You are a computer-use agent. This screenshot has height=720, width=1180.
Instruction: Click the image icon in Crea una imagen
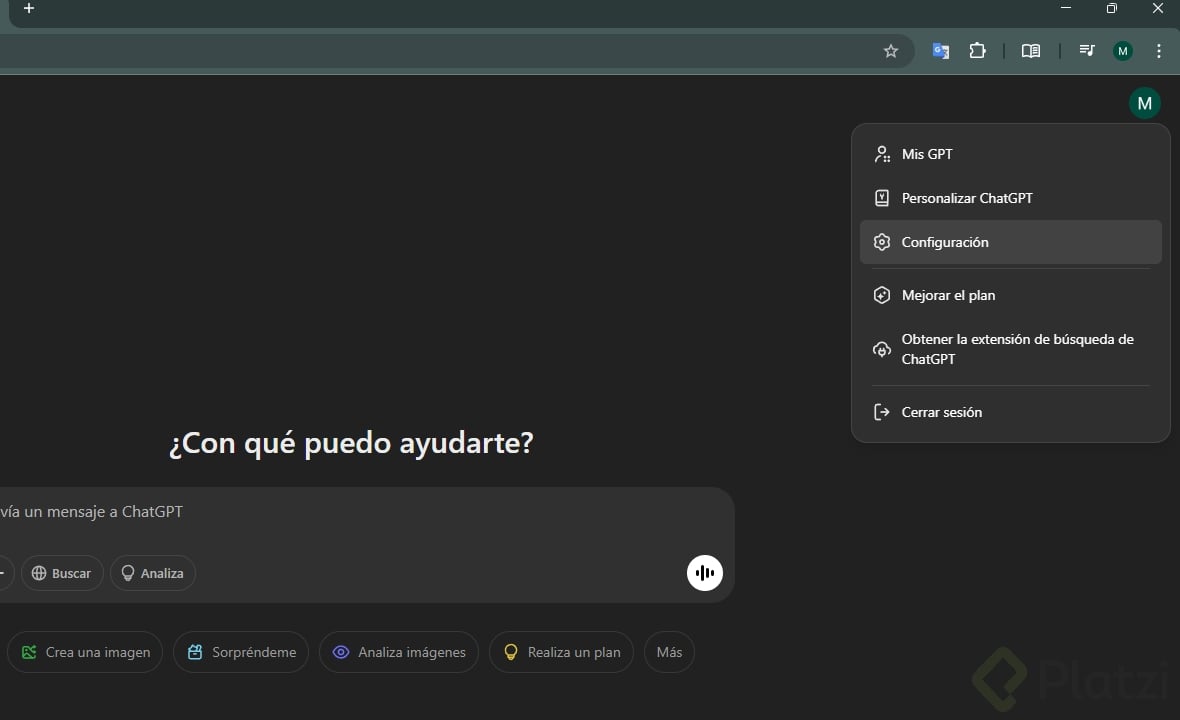(29, 652)
